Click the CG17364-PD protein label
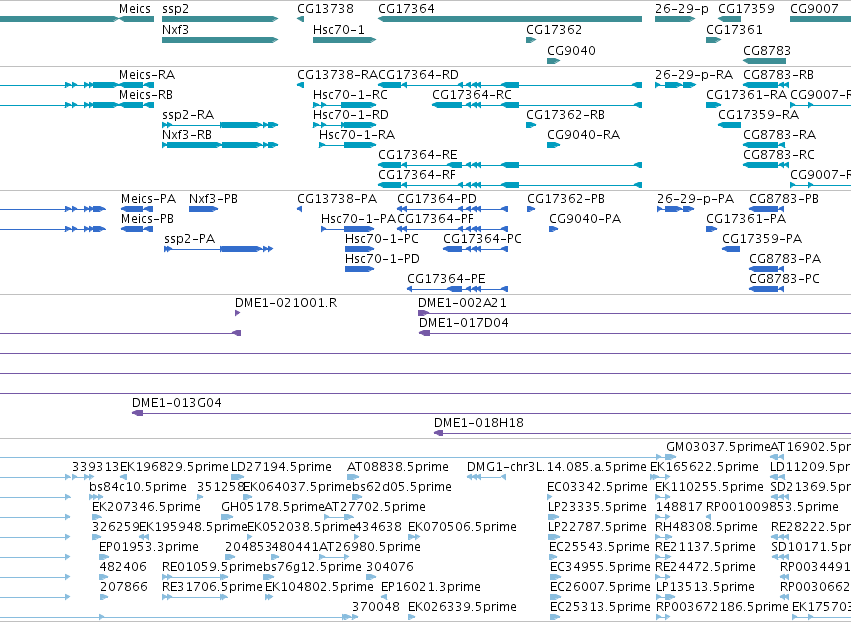This screenshot has width=851, height=622. (437, 199)
